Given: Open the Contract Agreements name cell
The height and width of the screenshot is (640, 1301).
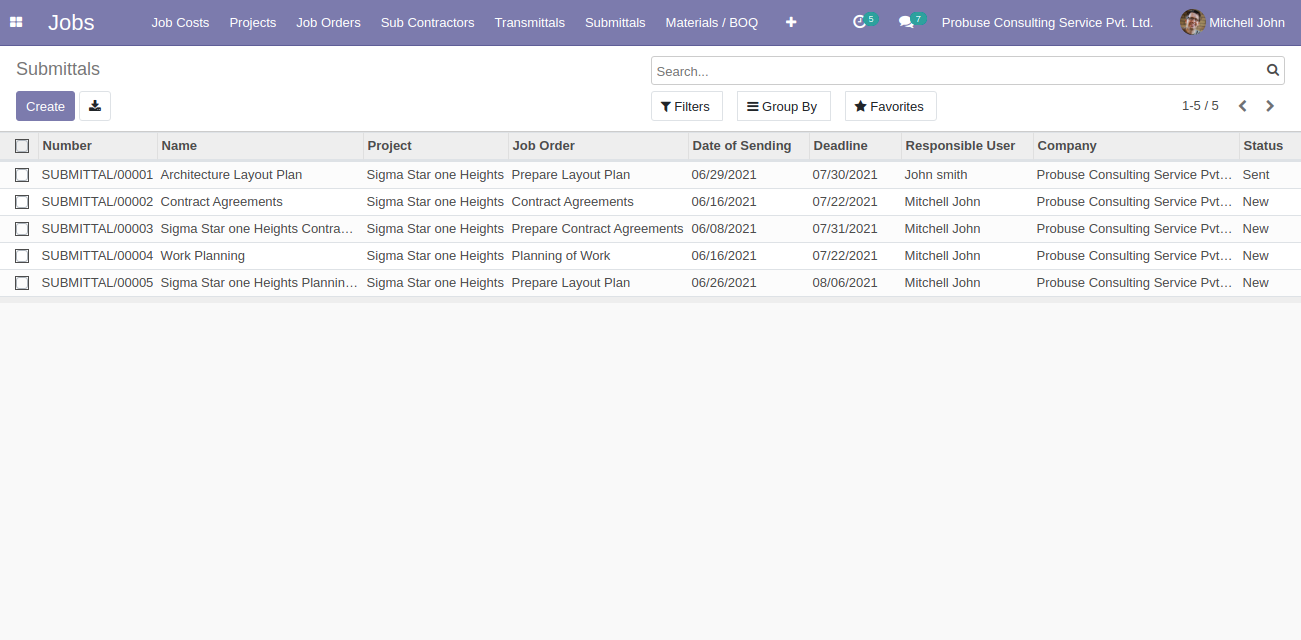Looking at the screenshot, I should point(222,202).
